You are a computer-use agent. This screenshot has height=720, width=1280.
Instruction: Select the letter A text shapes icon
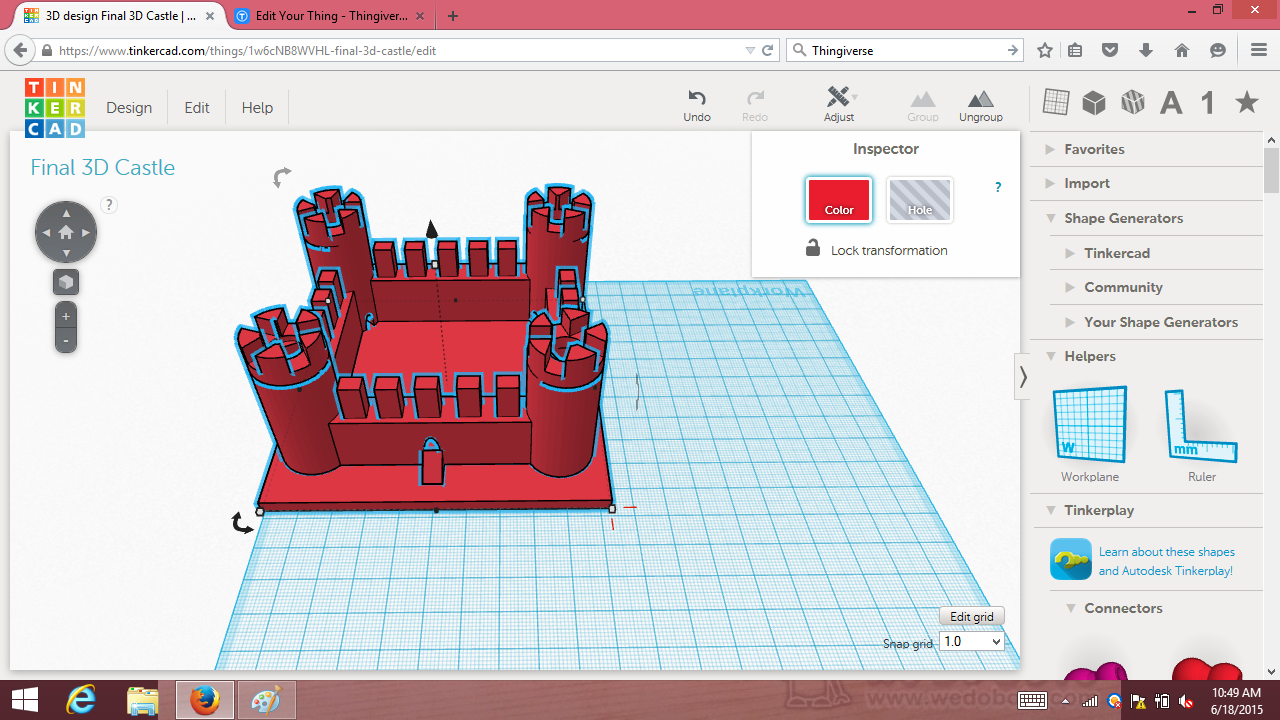tap(1171, 102)
